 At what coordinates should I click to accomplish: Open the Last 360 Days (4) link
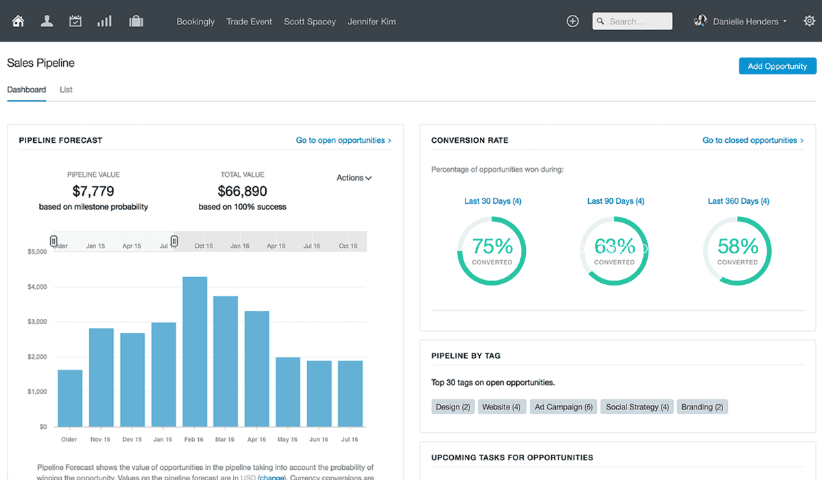click(x=739, y=201)
